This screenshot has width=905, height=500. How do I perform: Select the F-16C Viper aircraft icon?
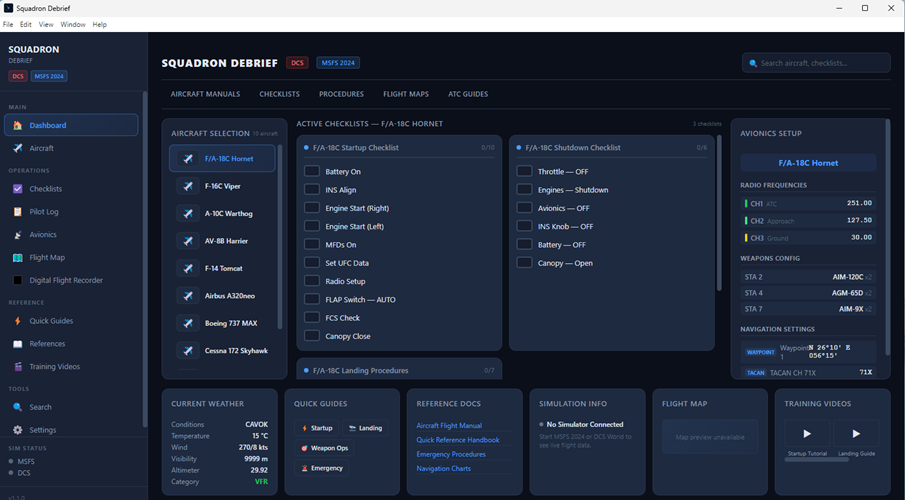(x=188, y=186)
